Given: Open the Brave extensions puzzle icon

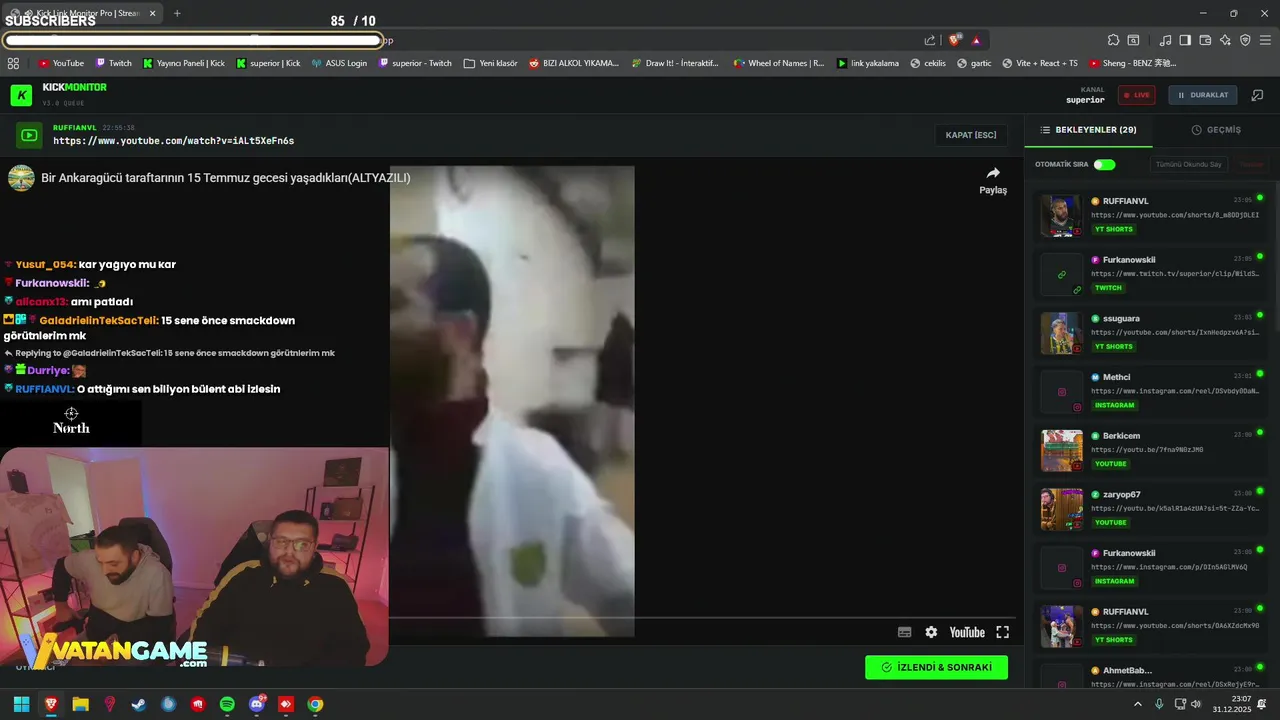Looking at the screenshot, I should [1113, 40].
